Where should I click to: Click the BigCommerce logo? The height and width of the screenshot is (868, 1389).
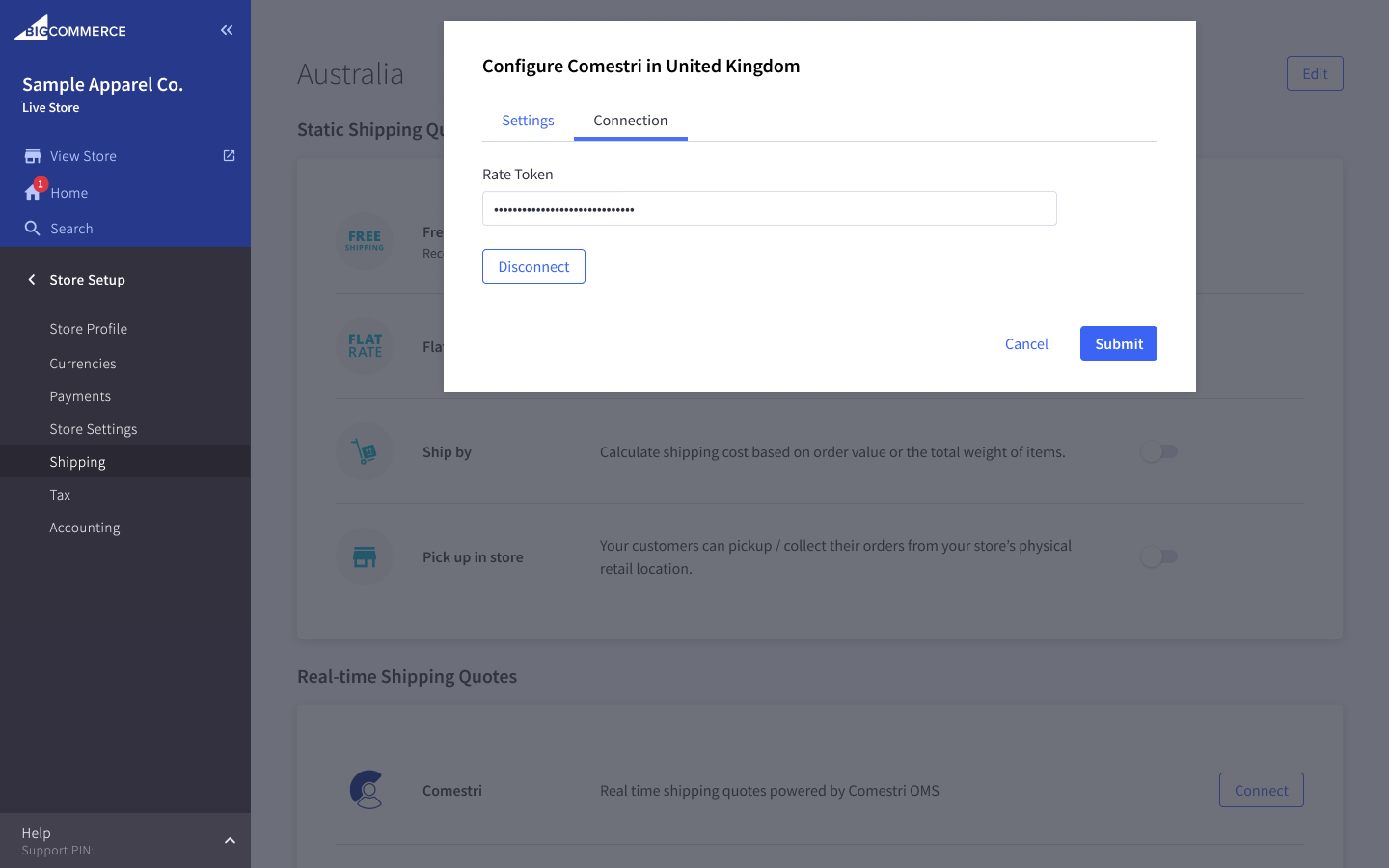point(69,28)
